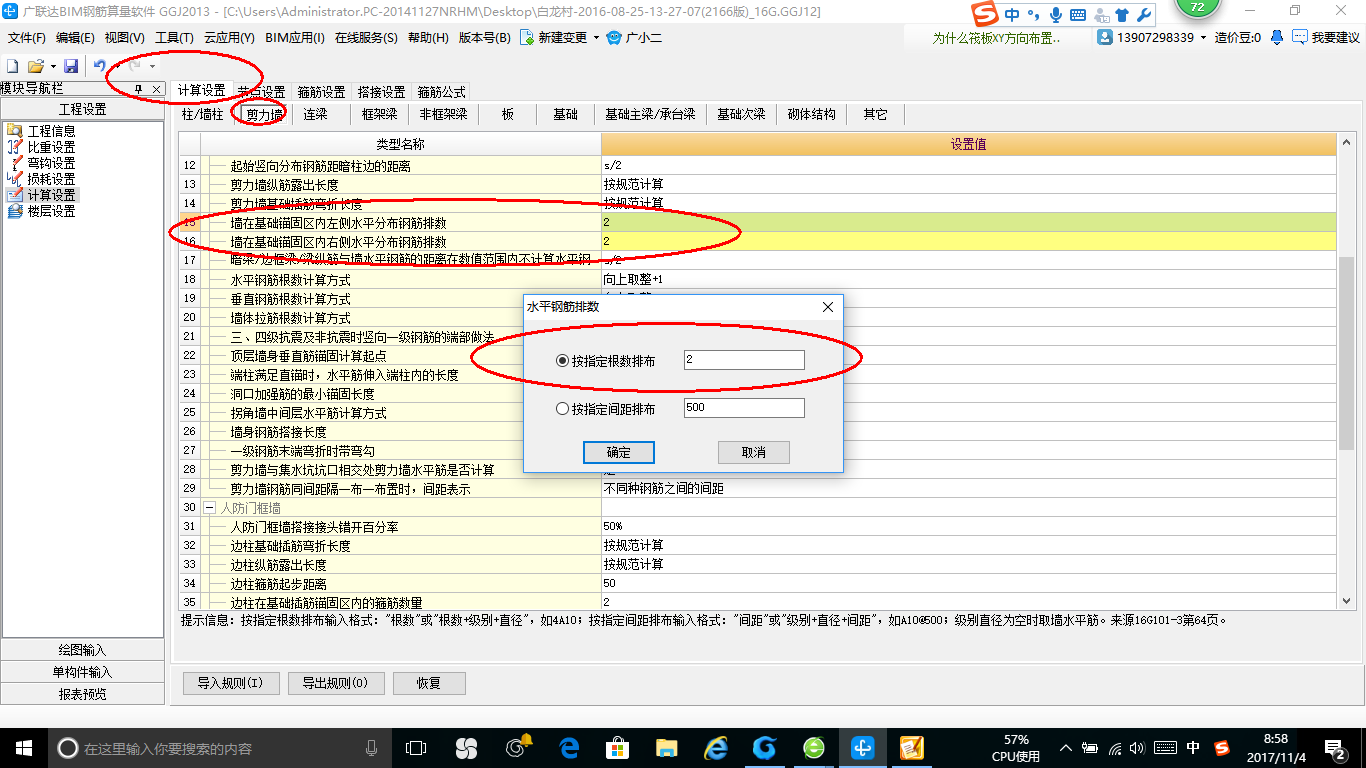This screenshot has height=768, width=1366.
Task: Select 弯钩设置 in navigation tree
Action: tap(51, 163)
